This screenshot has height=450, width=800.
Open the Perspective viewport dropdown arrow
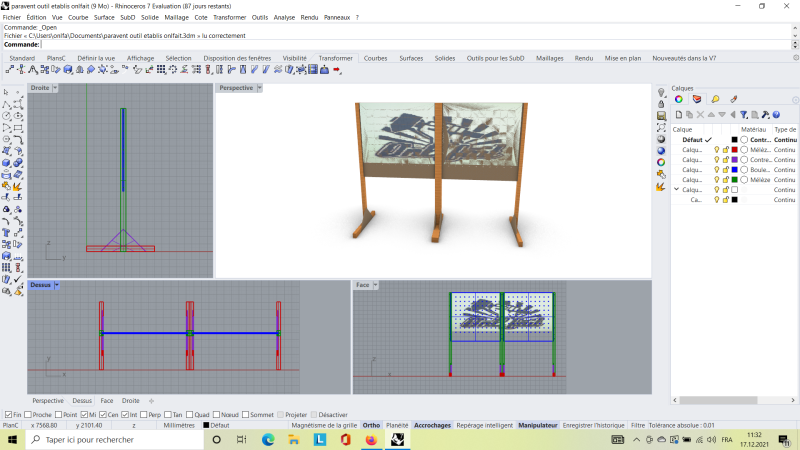click(x=259, y=88)
